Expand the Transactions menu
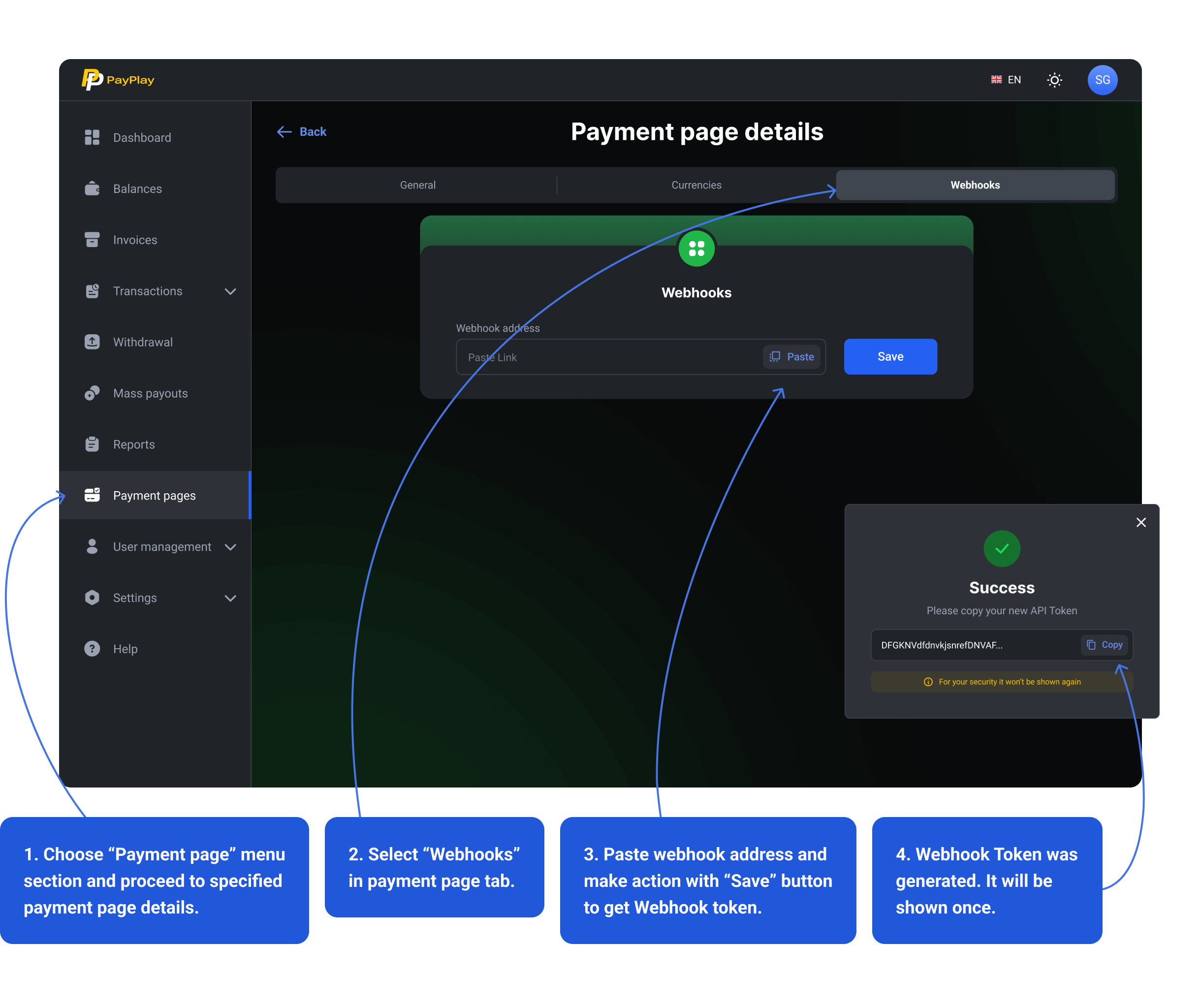 (x=231, y=291)
